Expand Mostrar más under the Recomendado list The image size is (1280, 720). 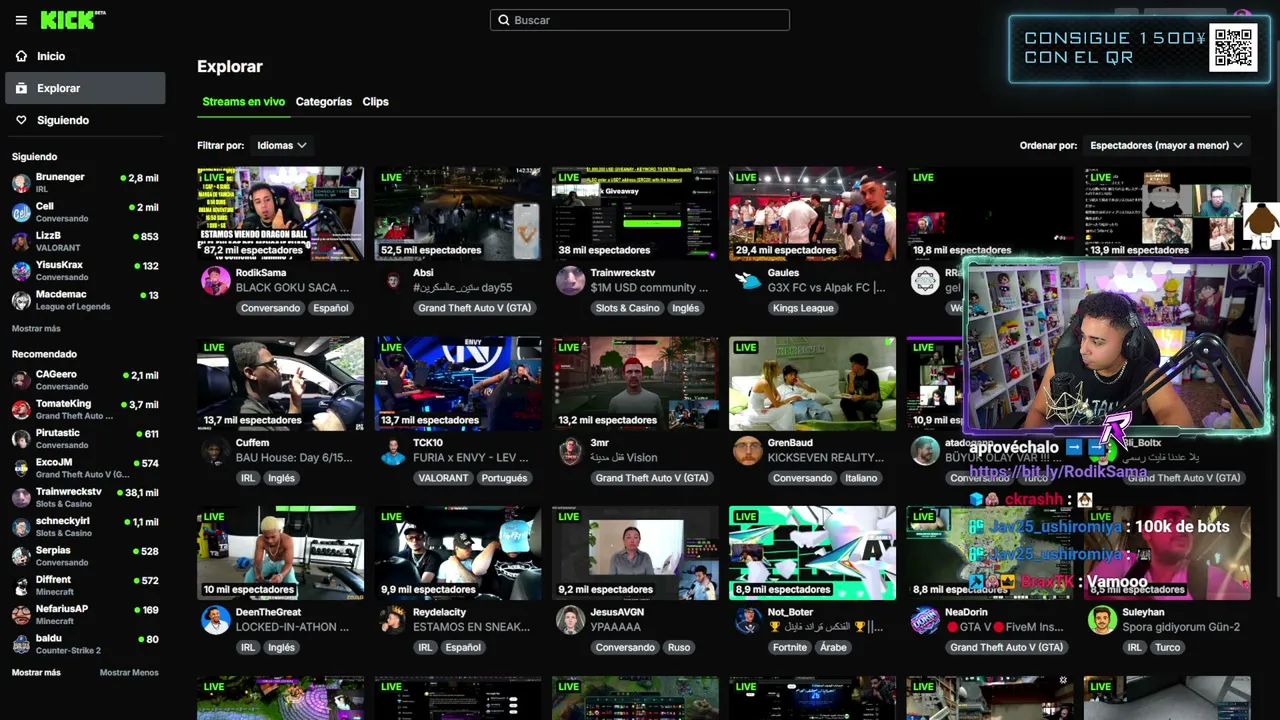point(36,673)
